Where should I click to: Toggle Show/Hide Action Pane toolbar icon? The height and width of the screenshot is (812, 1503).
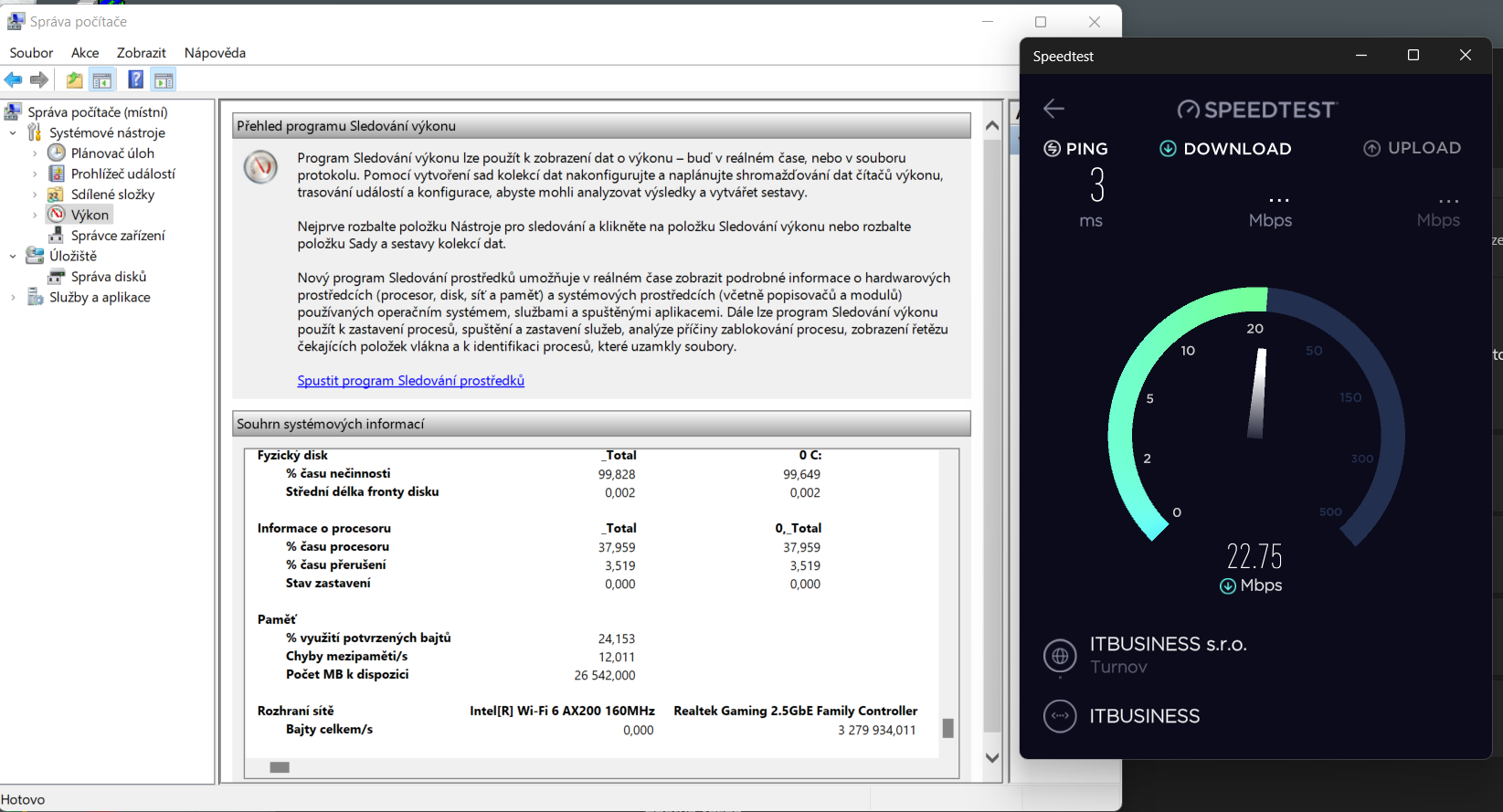point(164,80)
